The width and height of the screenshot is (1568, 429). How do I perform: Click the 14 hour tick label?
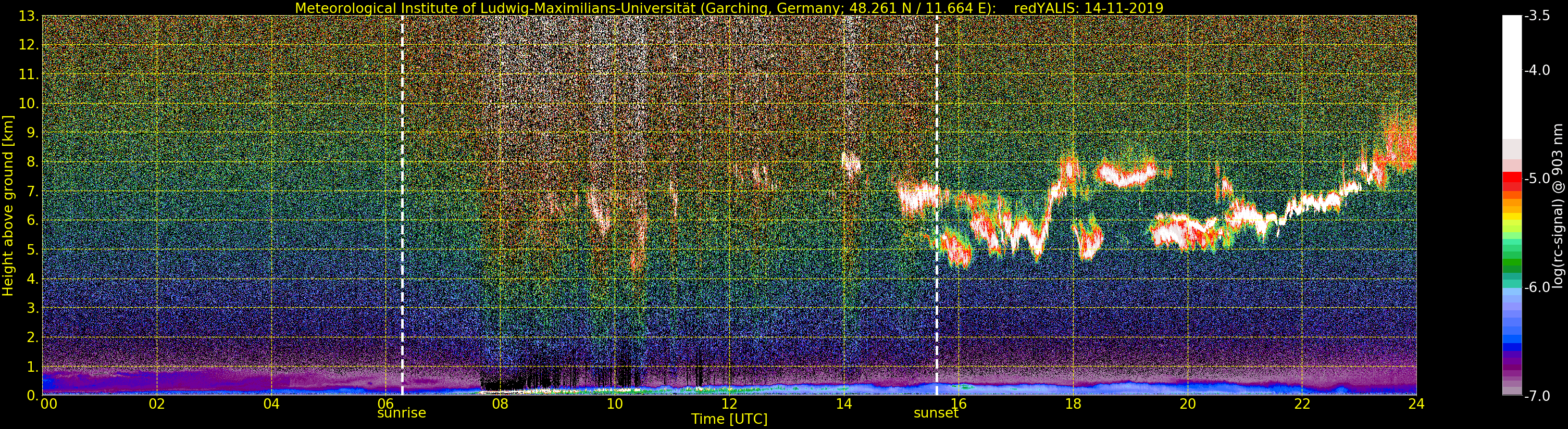pos(844,403)
